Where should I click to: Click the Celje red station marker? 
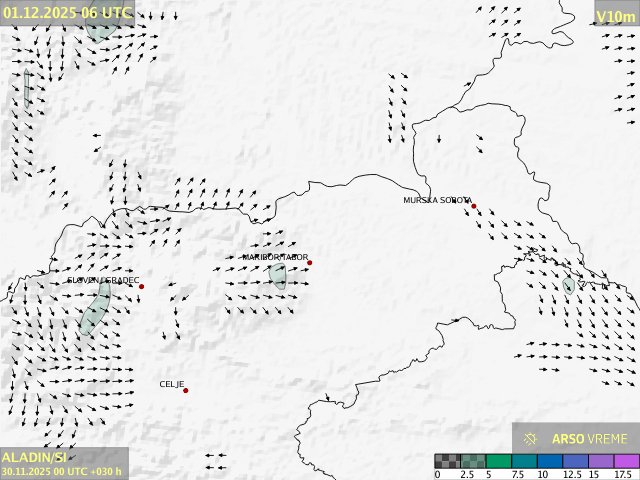coord(185,390)
